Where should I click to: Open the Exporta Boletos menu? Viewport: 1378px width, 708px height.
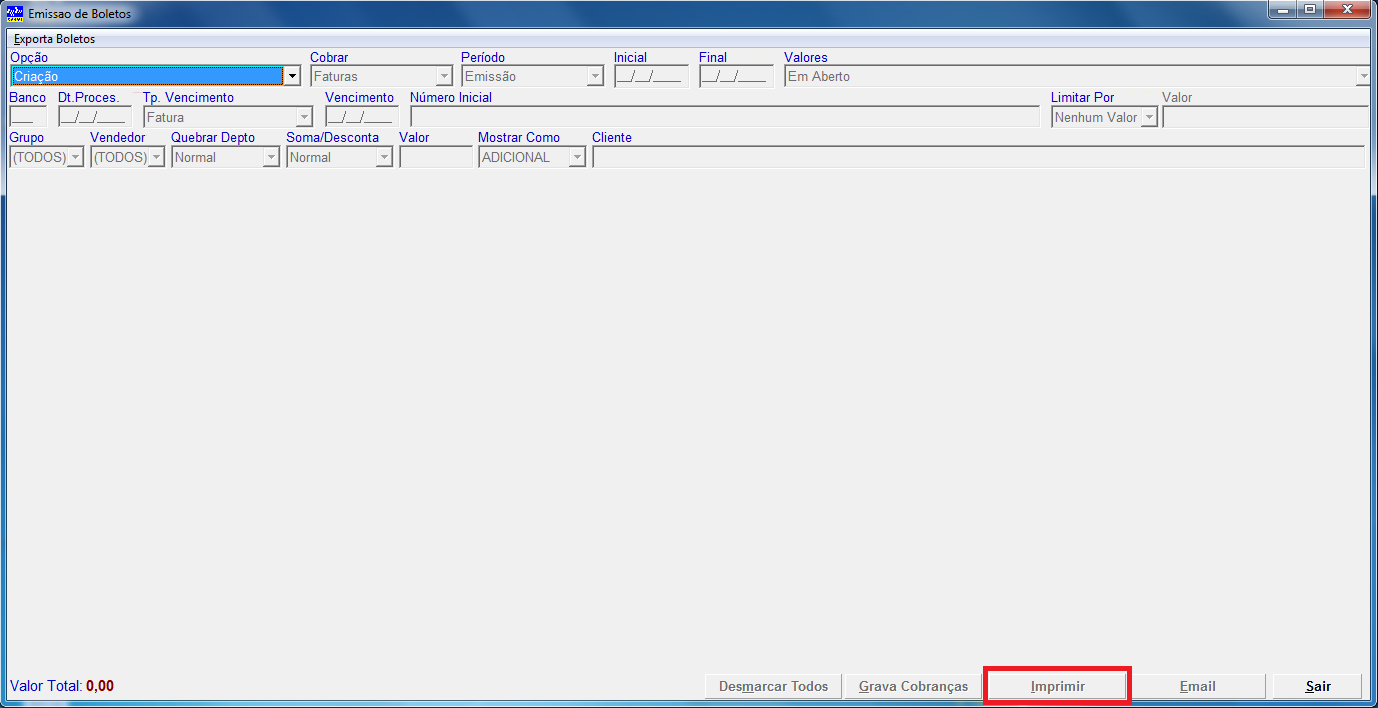point(54,39)
